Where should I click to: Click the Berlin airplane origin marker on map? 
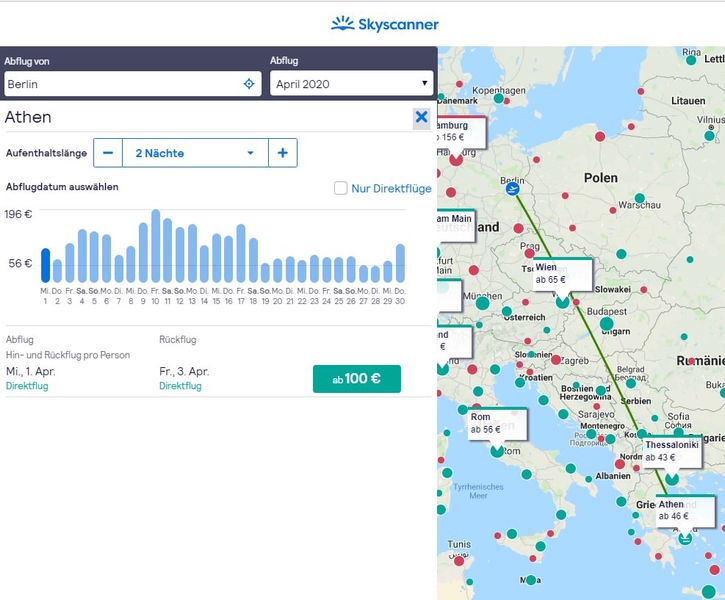512,189
